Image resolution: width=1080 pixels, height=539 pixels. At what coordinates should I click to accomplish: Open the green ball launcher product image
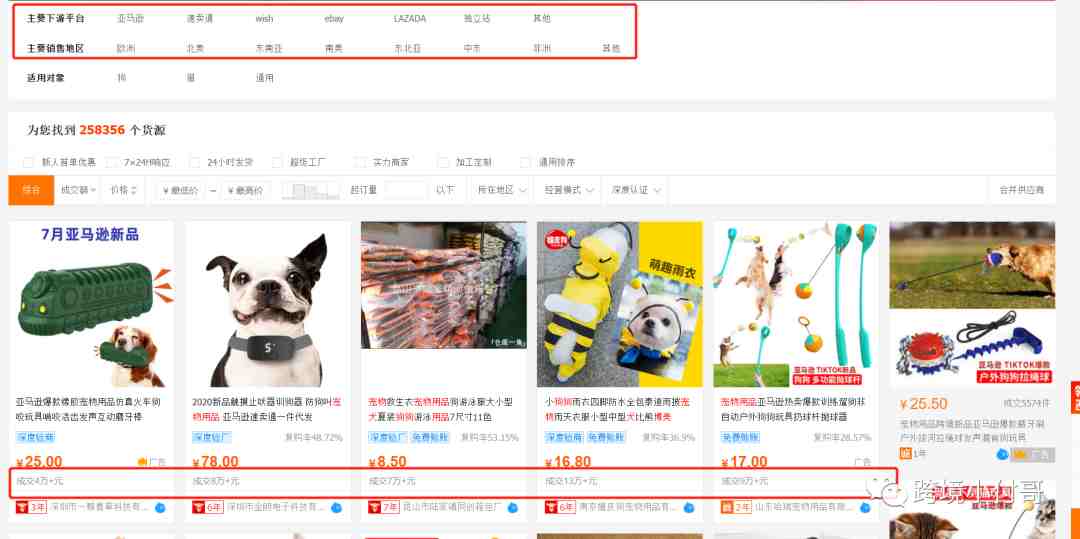point(796,304)
